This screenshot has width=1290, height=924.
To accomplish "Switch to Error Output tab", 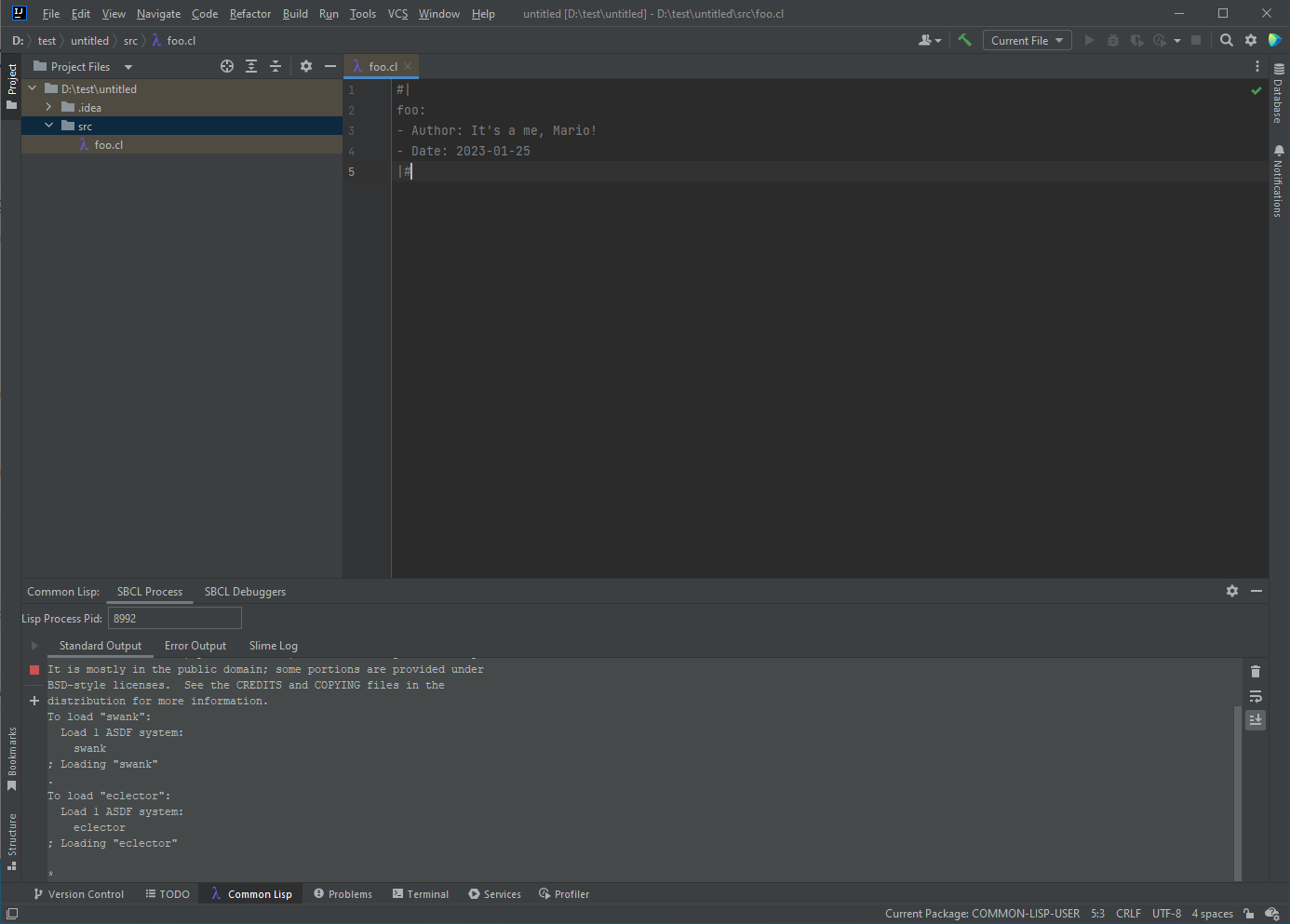I will [x=195, y=646].
